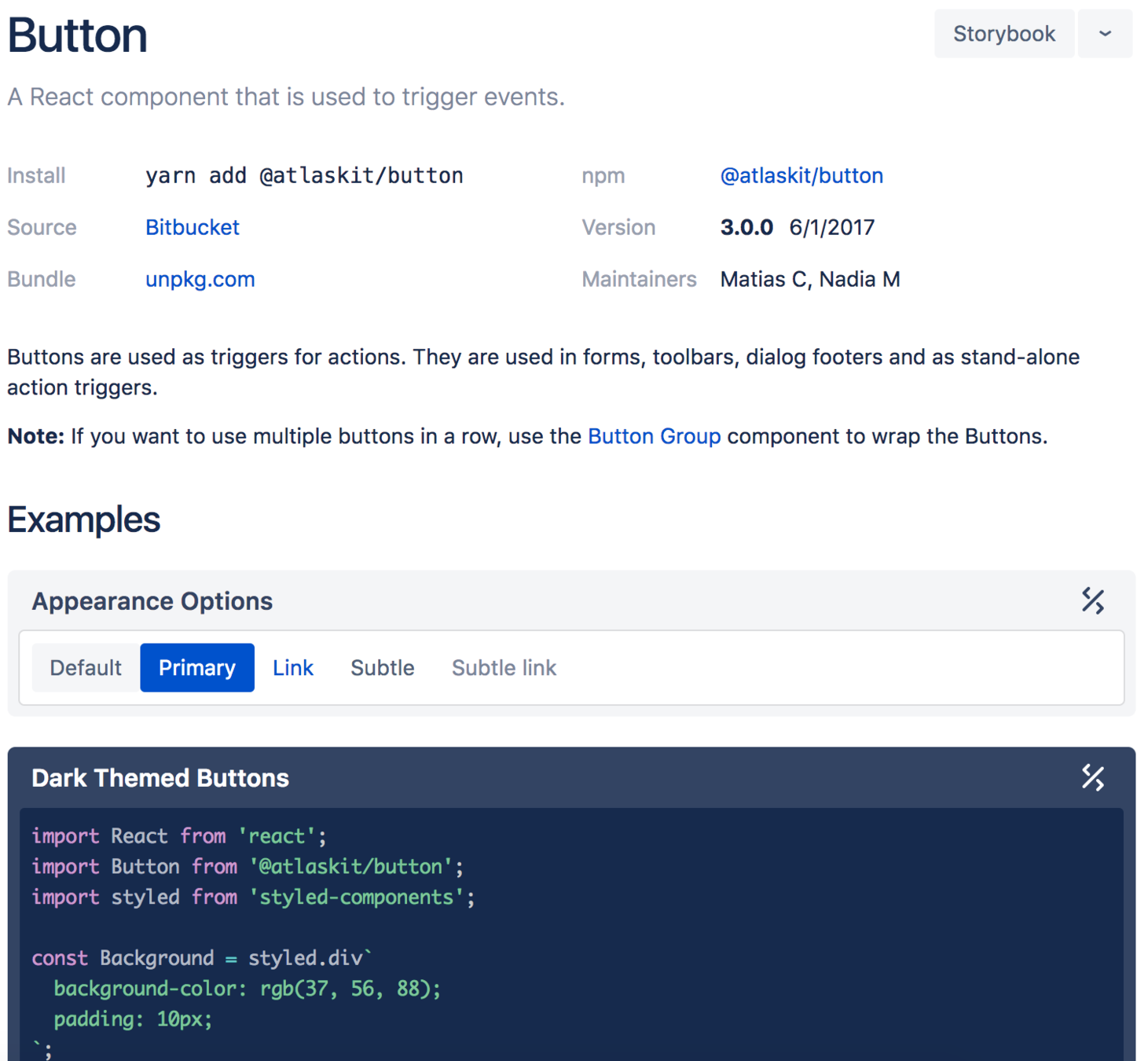Click the Appearance Options heading
The image size is (1148, 1061).
(x=152, y=601)
